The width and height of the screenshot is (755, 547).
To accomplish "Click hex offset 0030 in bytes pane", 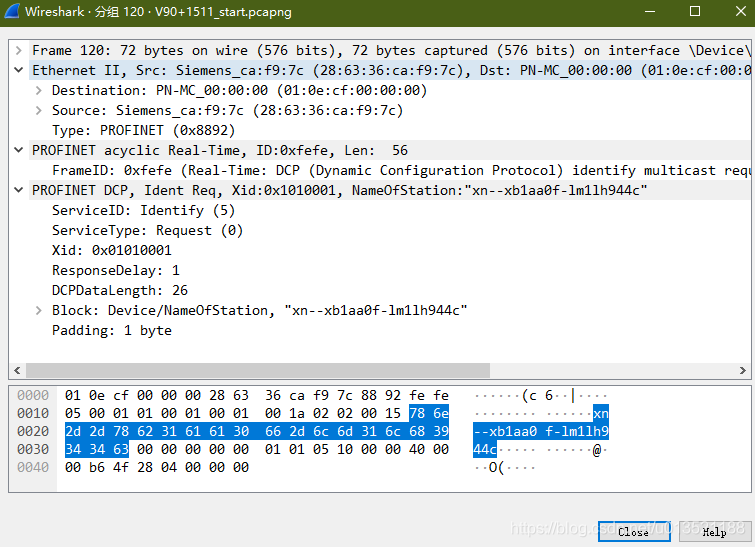I will (33, 449).
